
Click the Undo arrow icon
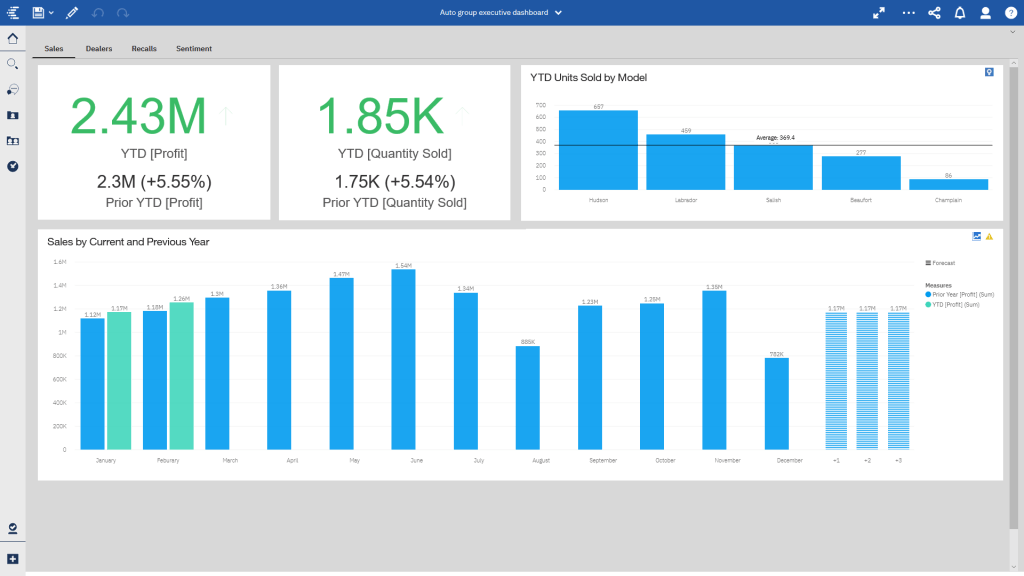(97, 12)
